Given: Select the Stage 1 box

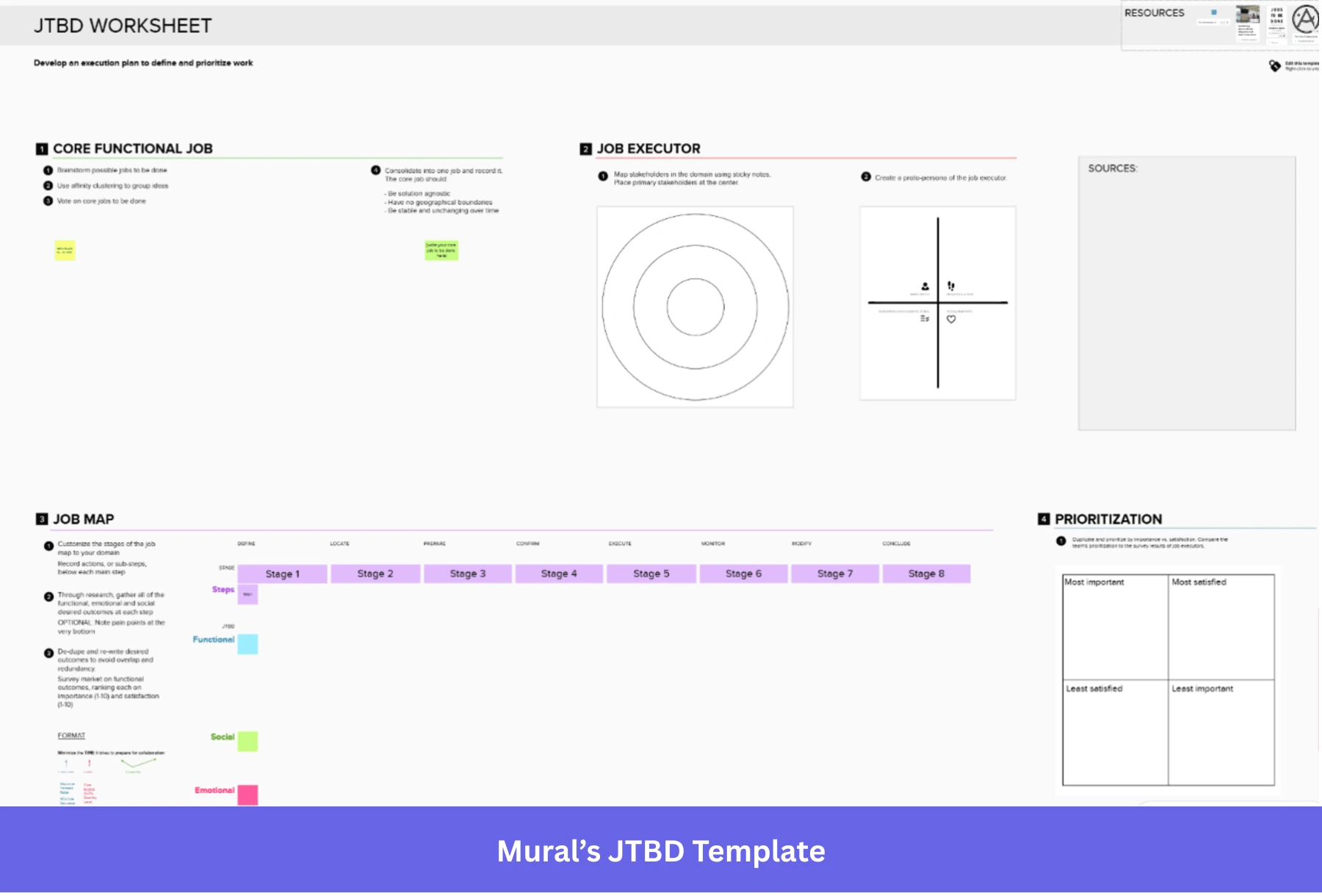Looking at the screenshot, I should [x=282, y=574].
